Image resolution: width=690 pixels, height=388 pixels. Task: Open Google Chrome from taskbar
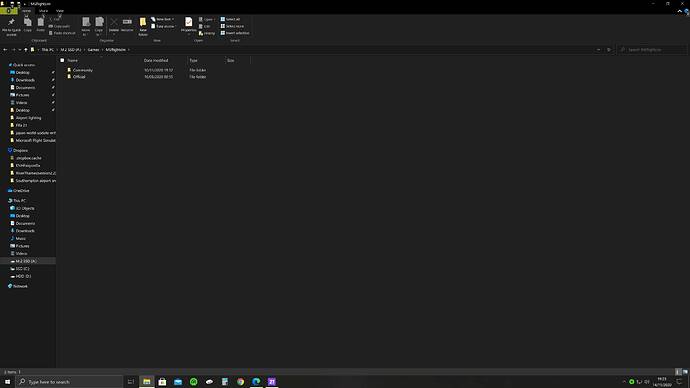tap(240, 382)
